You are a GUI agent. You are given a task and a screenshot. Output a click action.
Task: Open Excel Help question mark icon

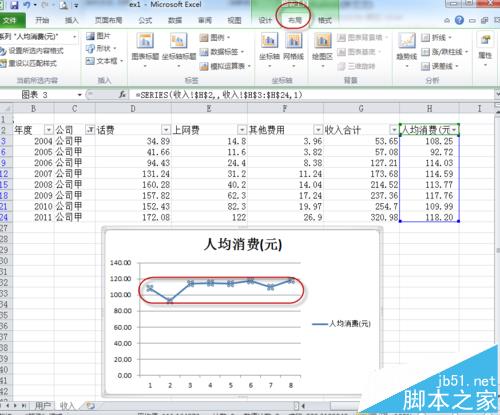[x=459, y=20]
